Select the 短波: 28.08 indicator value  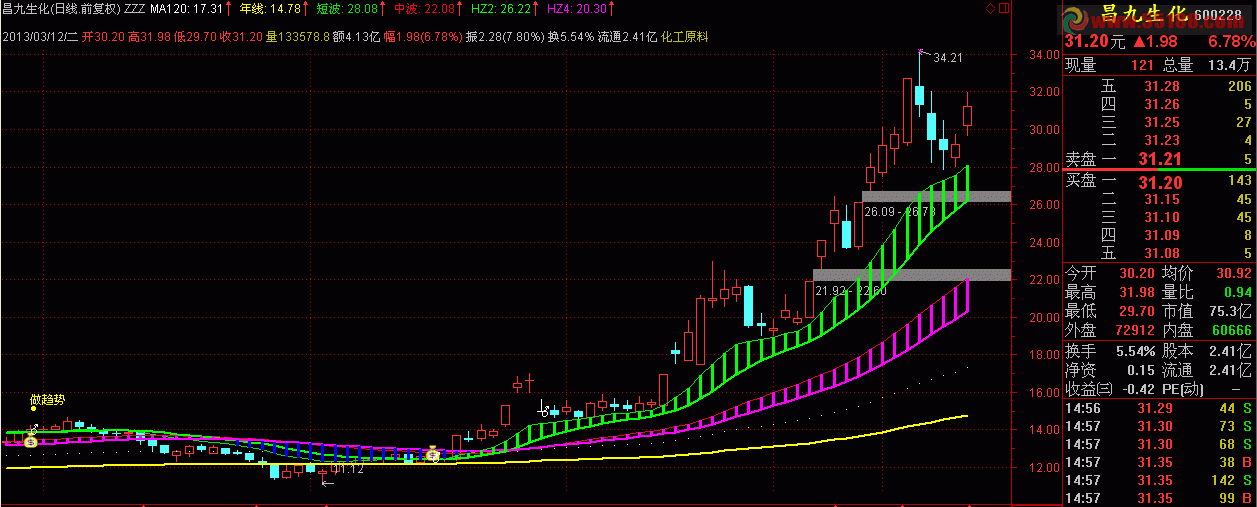point(346,8)
